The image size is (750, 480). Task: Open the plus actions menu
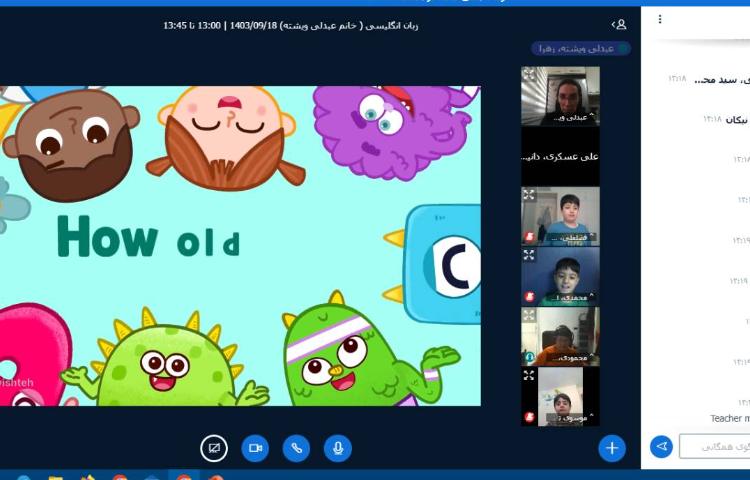(x=612, y=448)
